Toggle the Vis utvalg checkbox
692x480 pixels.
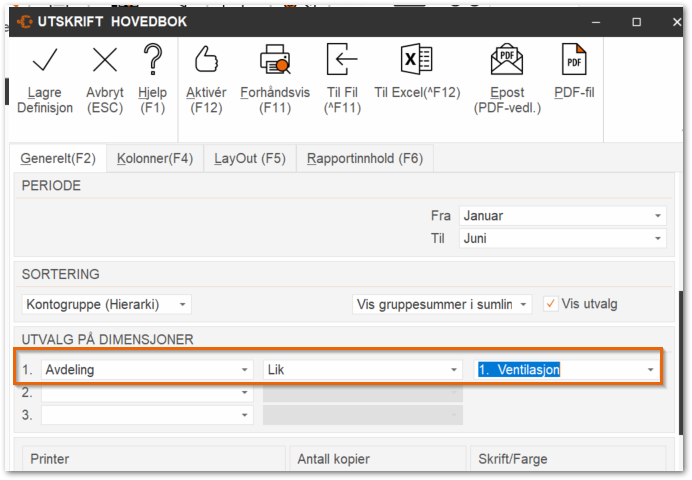click(550, 304)
